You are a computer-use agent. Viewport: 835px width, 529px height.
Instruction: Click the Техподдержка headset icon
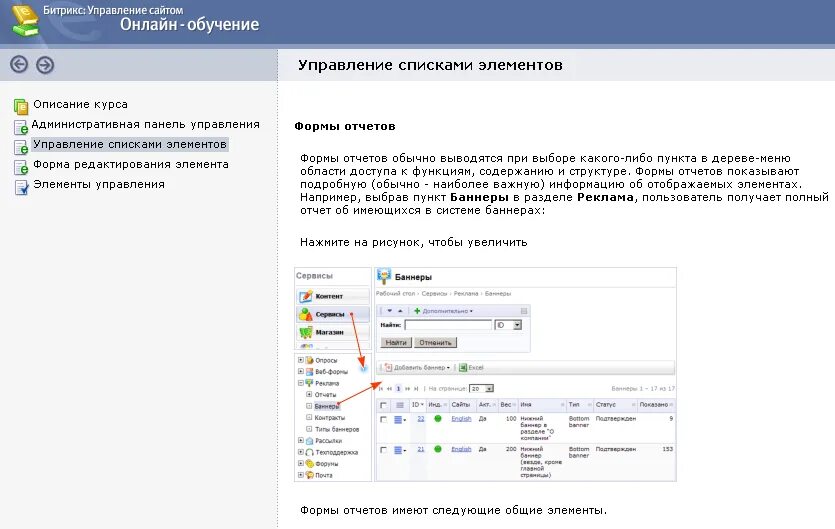click(x=309, y=452)
